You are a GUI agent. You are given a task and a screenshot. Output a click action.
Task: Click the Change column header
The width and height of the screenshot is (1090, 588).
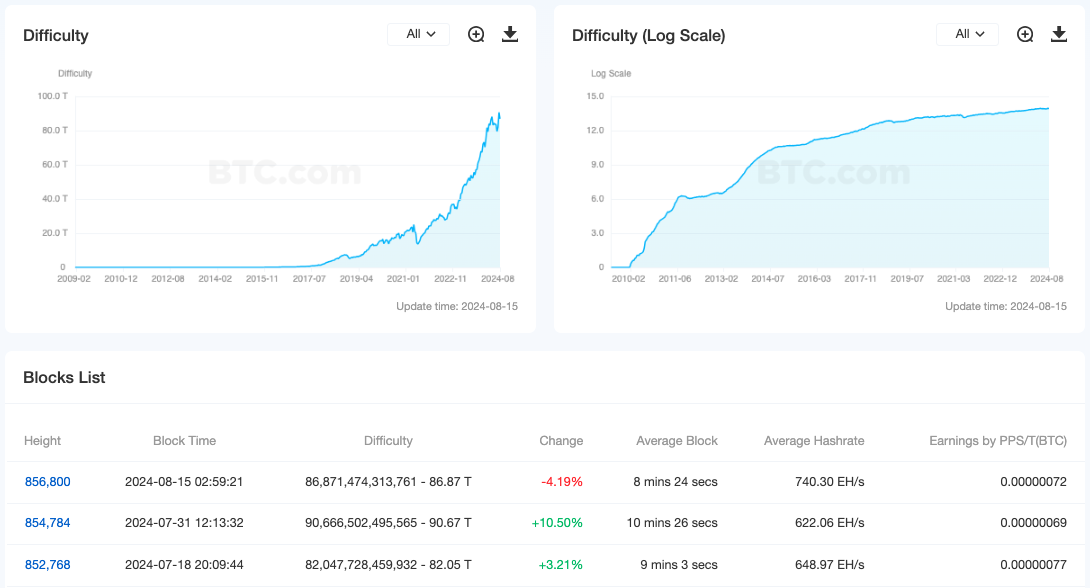(x=561, y=441)
